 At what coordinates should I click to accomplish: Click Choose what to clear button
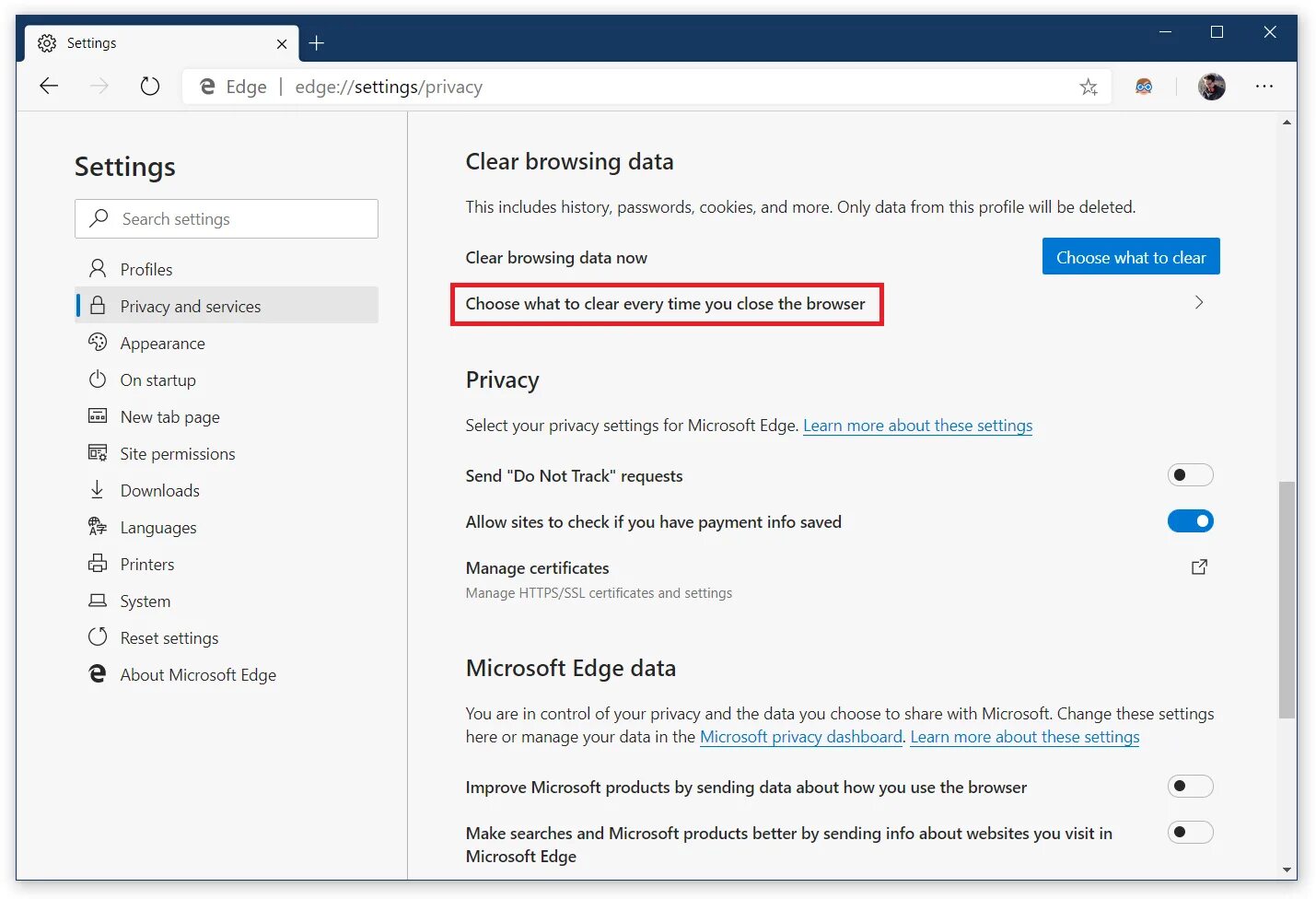click(x=1130, y=257)
